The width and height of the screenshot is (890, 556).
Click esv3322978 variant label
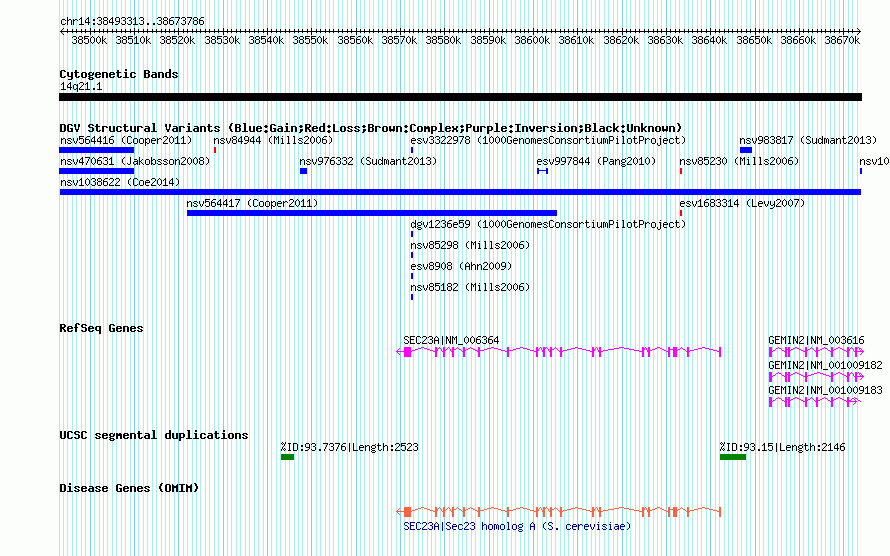pos(548,140)
